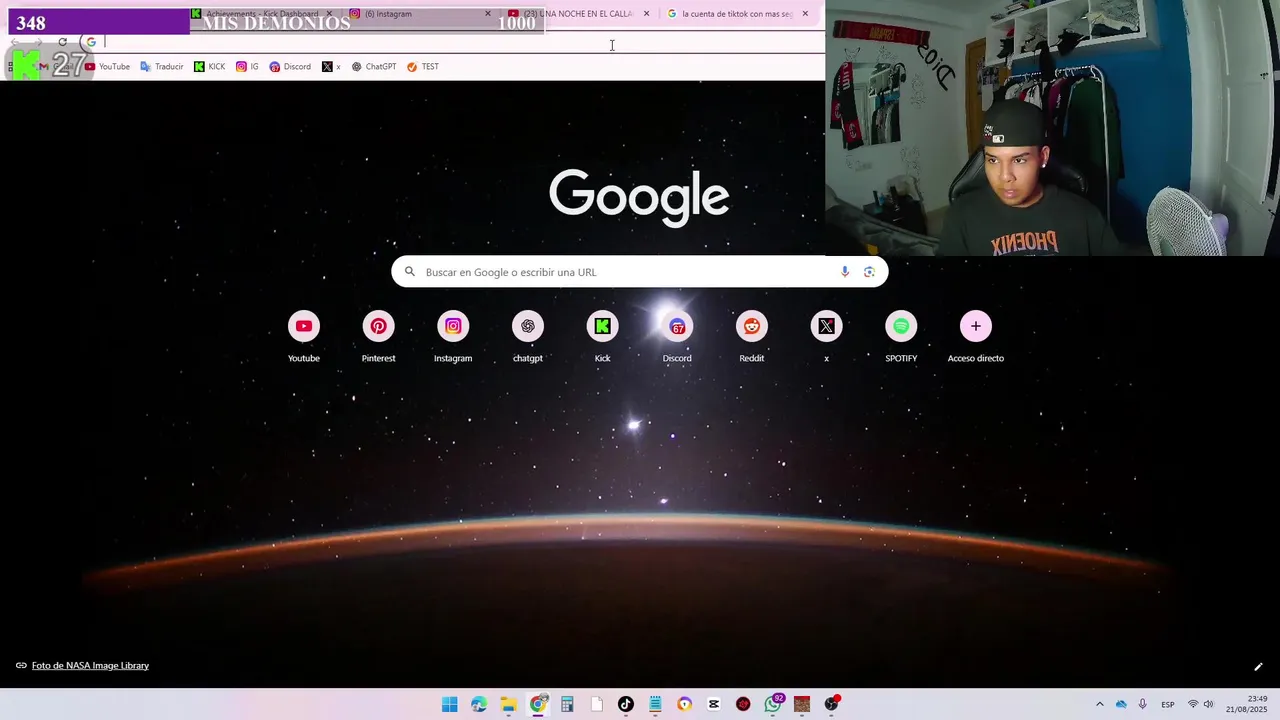Open the blue notepad icon in taskbar

point(655,705)
